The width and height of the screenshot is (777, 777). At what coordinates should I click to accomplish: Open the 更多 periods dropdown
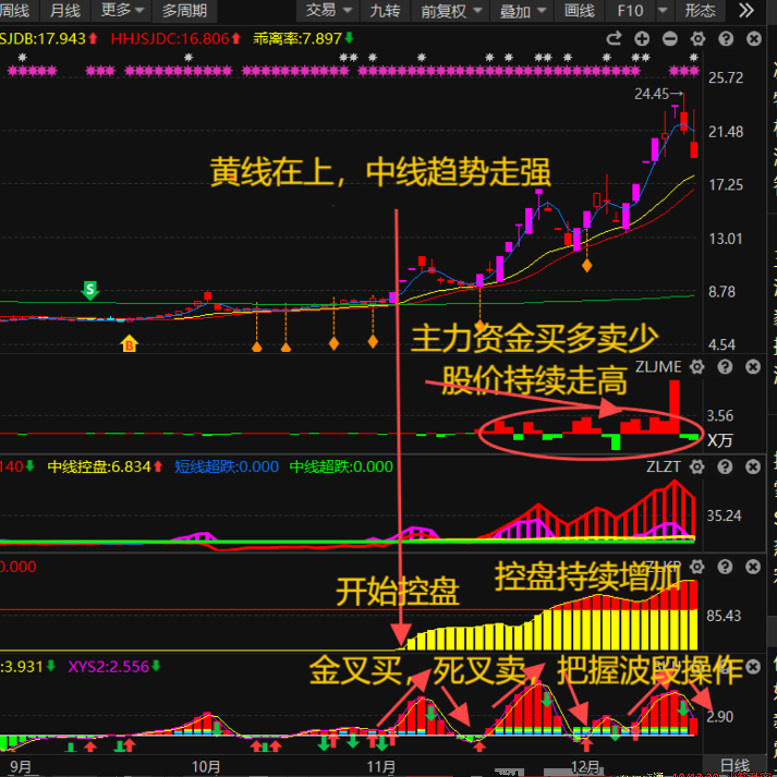(121, 10)
